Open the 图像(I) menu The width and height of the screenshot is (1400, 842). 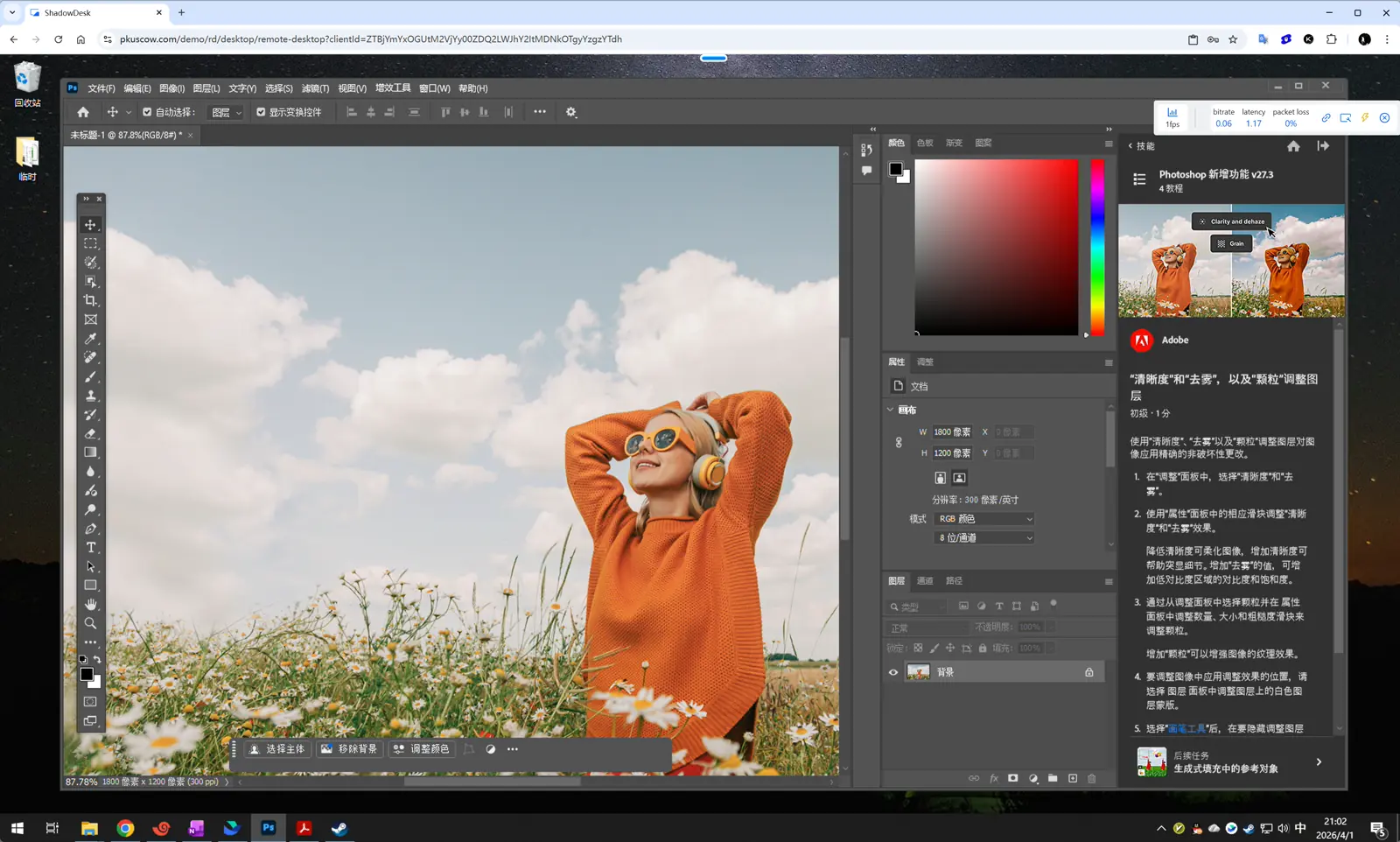coord(171,88)
